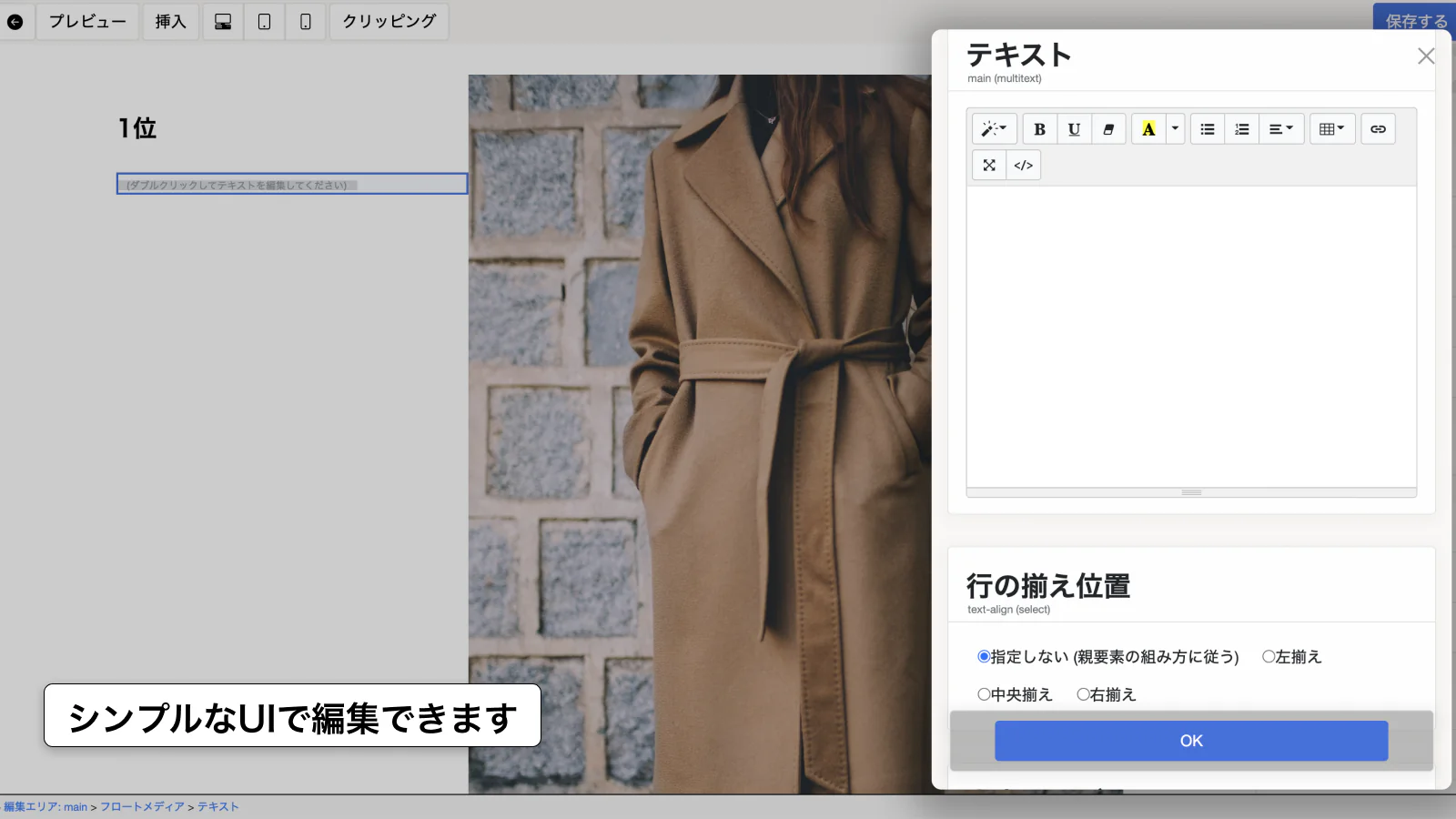Select 指定しない alignment radio option
Viewport: 1456px width, 819px height.
tap(984, 656)
